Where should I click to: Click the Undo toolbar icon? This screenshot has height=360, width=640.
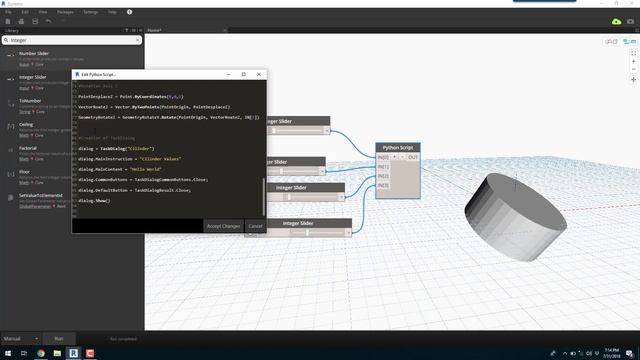click(x=49, y=21)
